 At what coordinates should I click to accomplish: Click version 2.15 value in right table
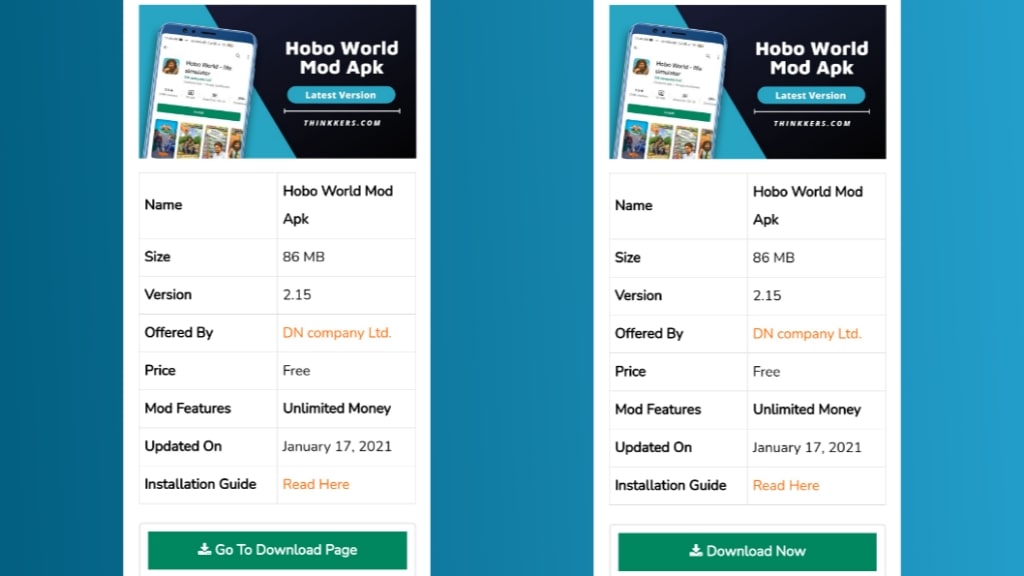point(767,295)
